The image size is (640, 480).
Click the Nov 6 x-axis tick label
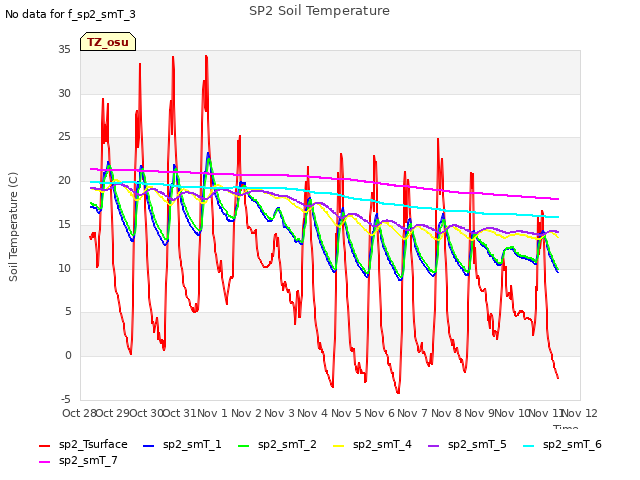380,413
